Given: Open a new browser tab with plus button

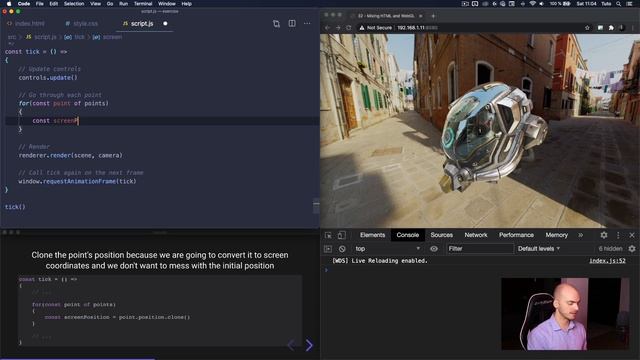Looking at the screenshot, I should [433, 16].
